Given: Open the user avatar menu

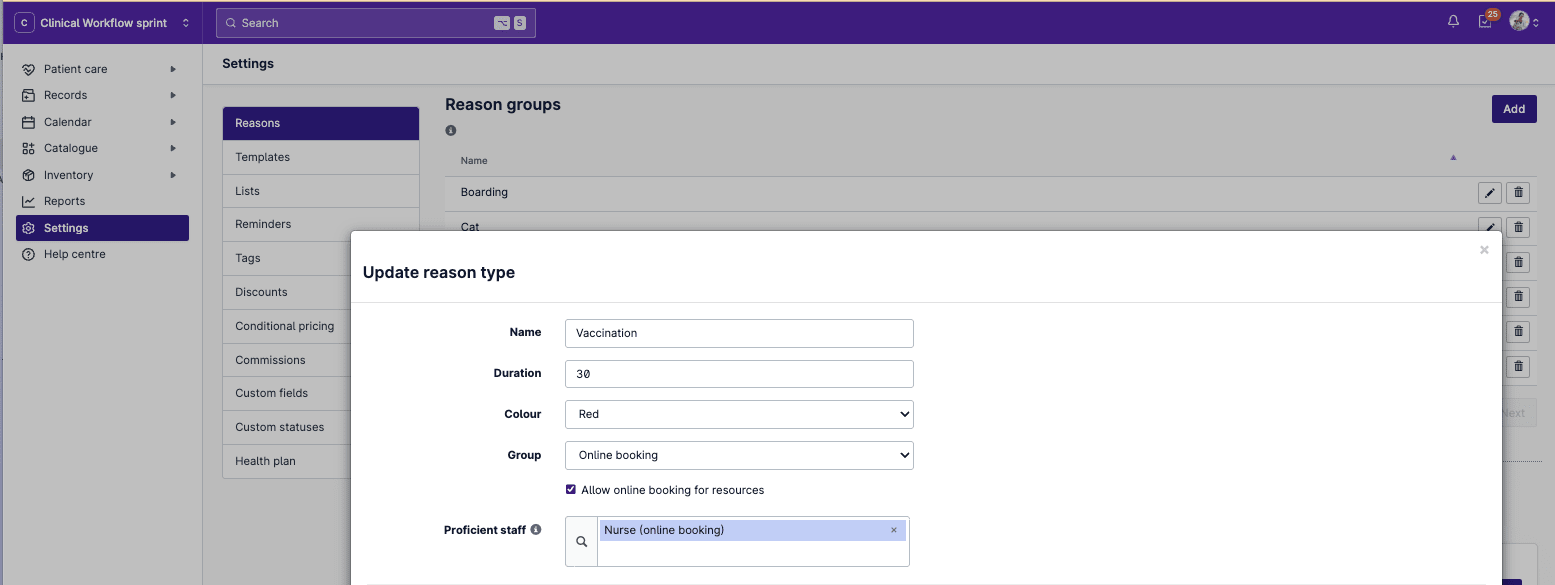Looking at the screenshot, I should coord(1524,22).
